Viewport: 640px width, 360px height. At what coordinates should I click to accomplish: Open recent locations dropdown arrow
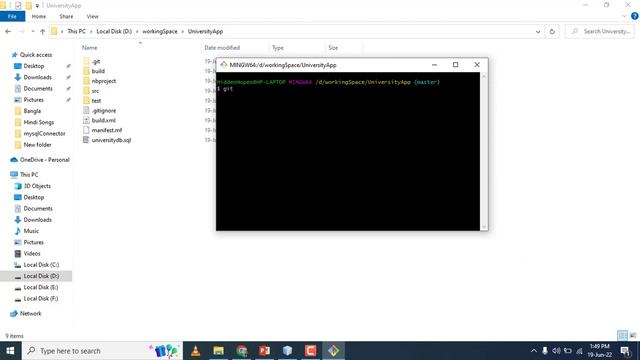[33, 31]
